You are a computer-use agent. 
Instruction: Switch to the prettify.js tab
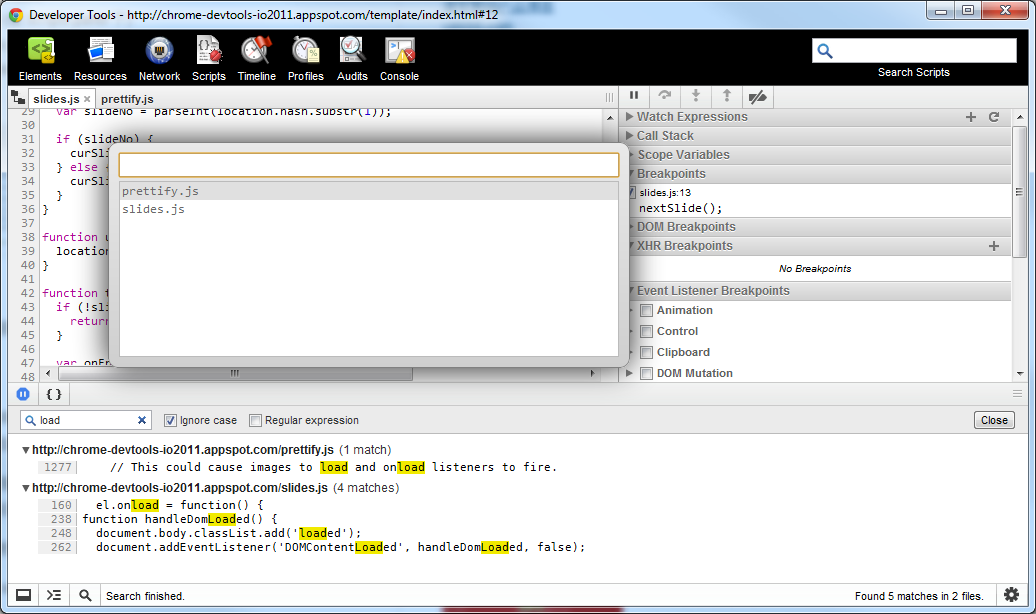[x=128, y=99]
